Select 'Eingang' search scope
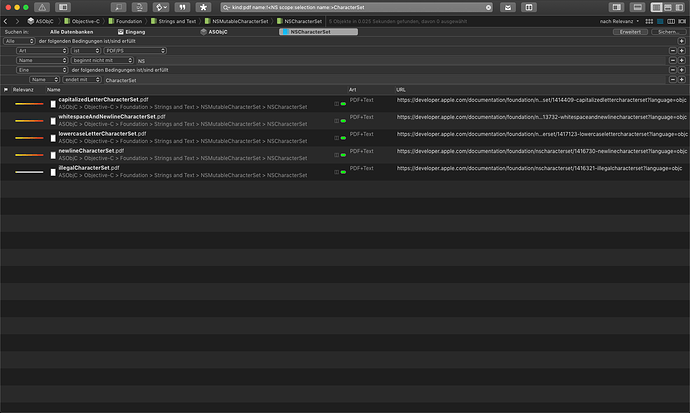The width and height of the screenshot is (690, 413). [x=131, y=32]
